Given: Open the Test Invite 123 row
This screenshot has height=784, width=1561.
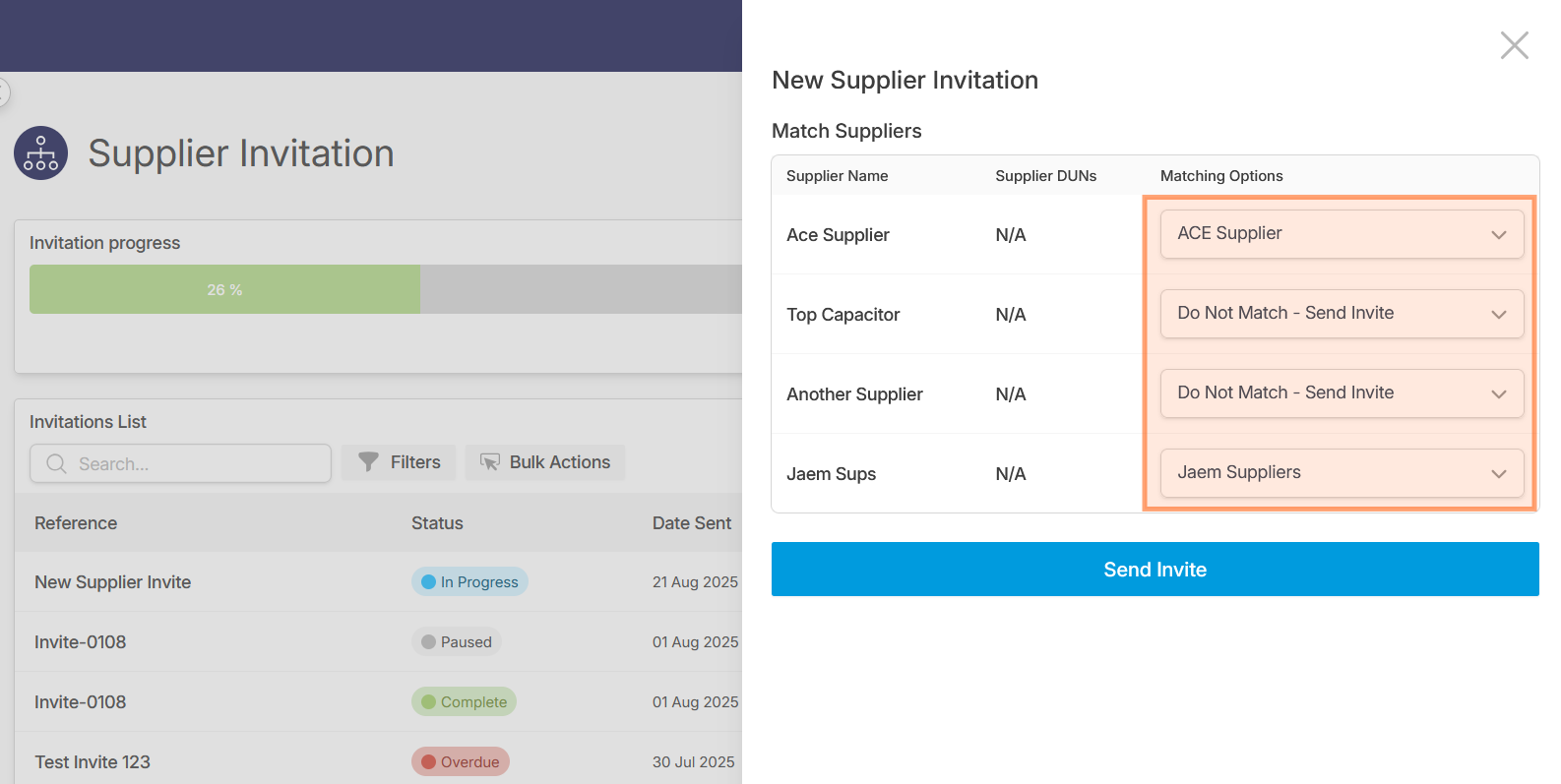Looking at the screenshot, I should point(93,762).
